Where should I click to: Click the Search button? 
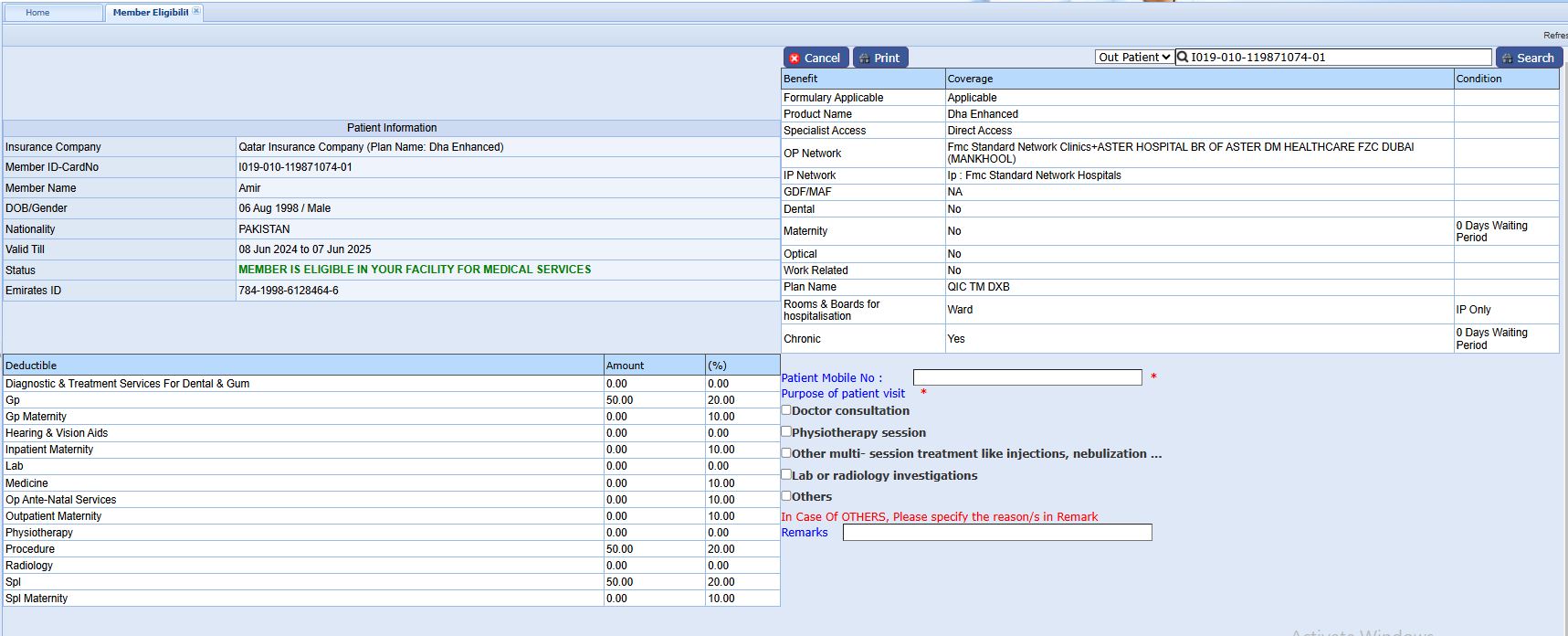coord(1529,58)
